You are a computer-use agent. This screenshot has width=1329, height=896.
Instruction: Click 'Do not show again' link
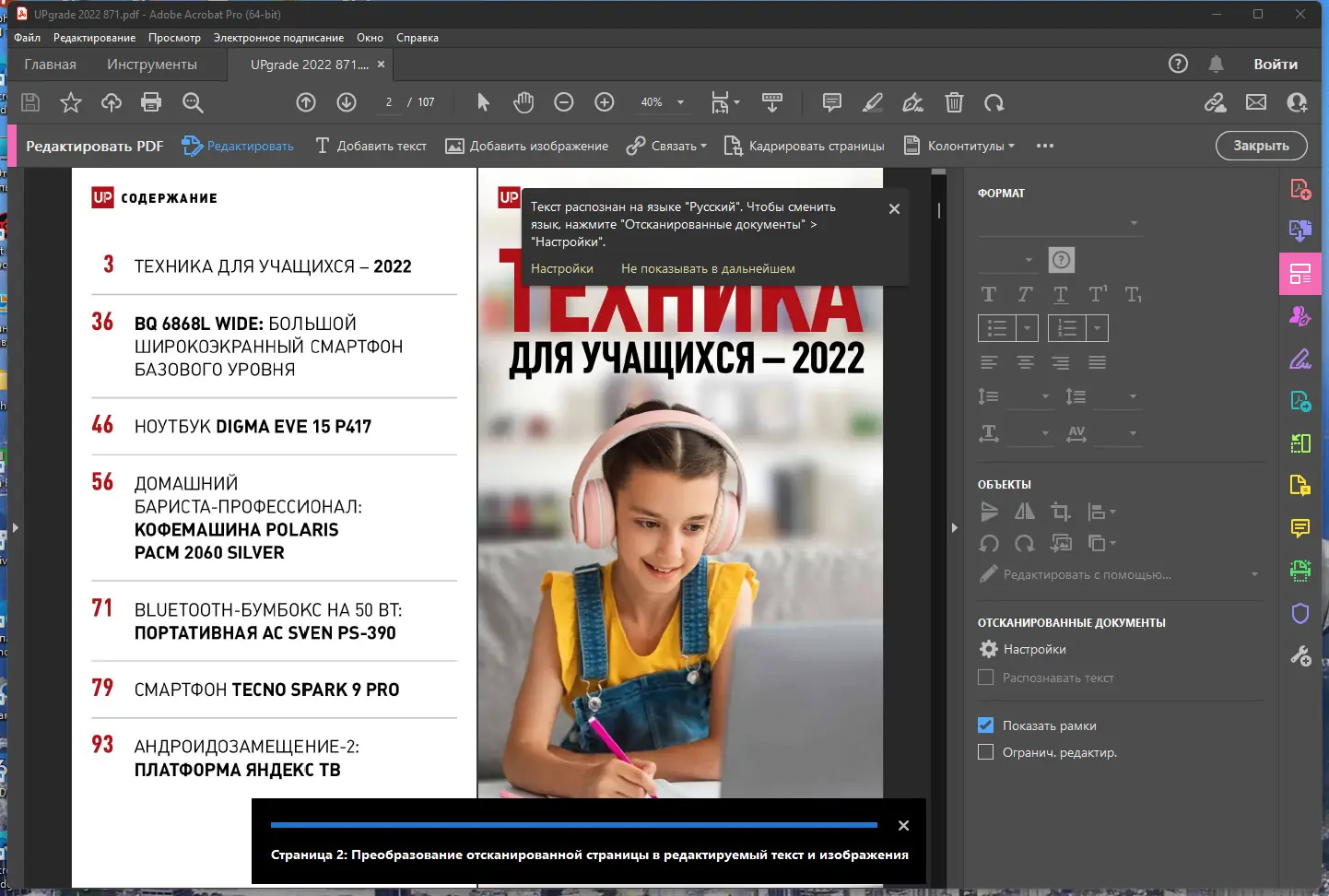(x=707, y=269)
